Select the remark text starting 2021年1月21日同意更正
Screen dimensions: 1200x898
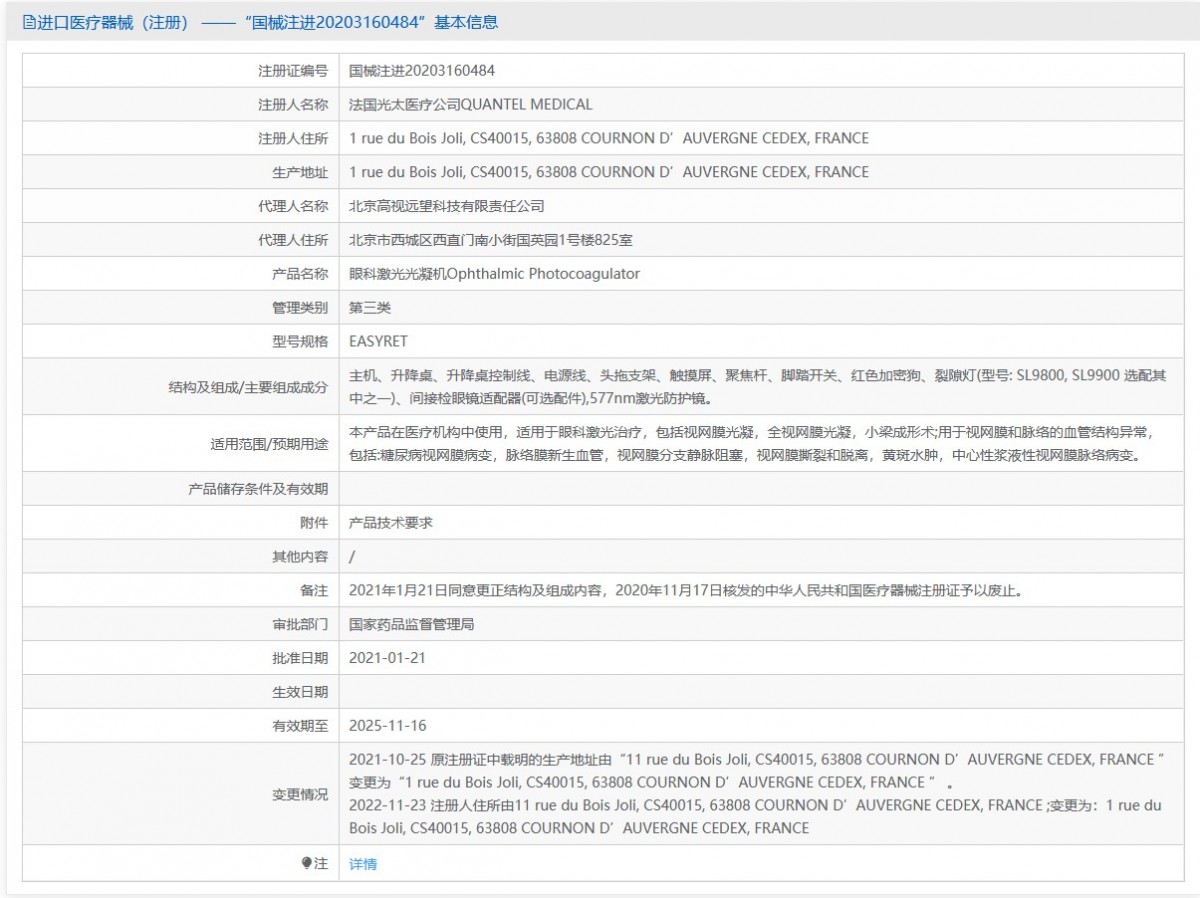[685, 590]
